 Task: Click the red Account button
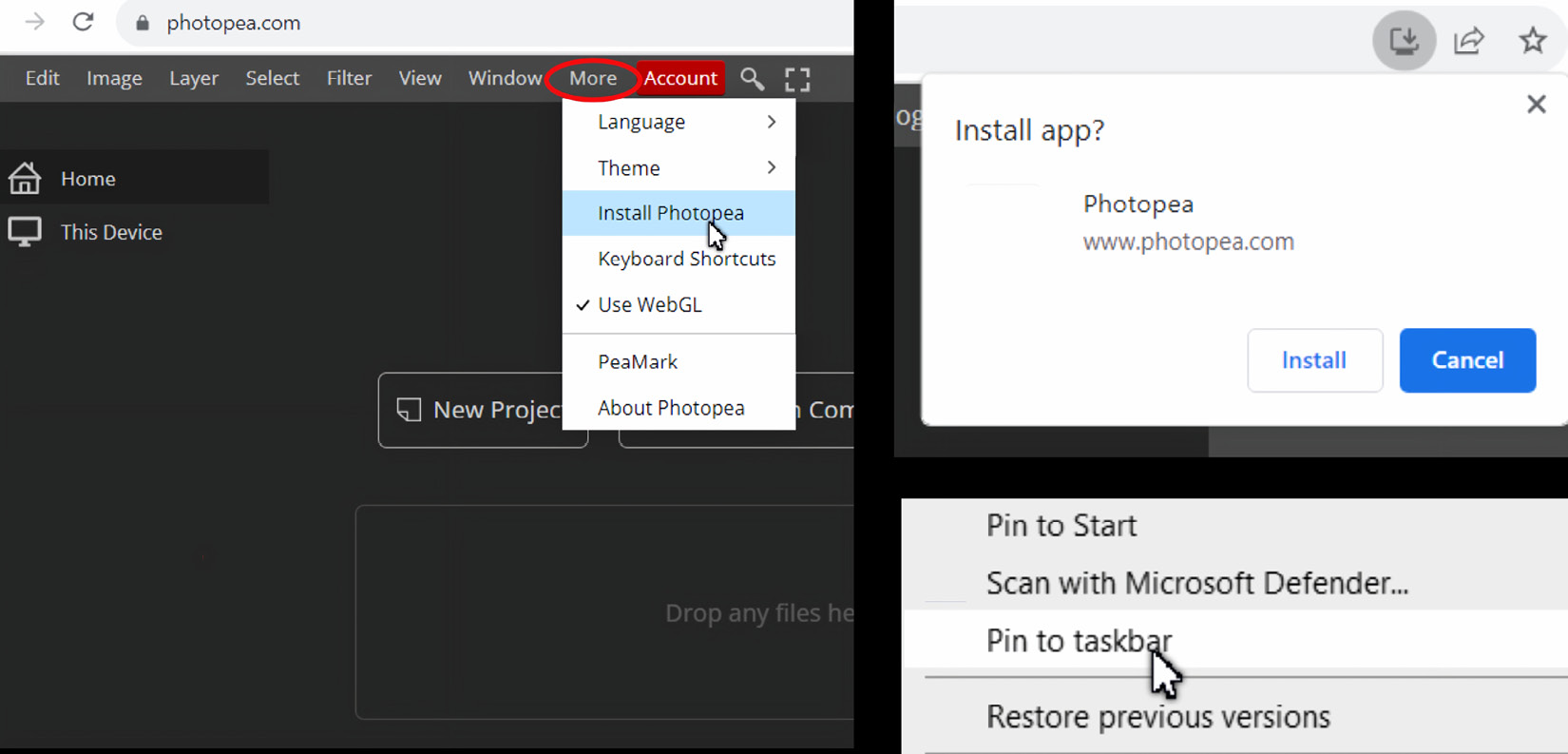click(680, 78)
